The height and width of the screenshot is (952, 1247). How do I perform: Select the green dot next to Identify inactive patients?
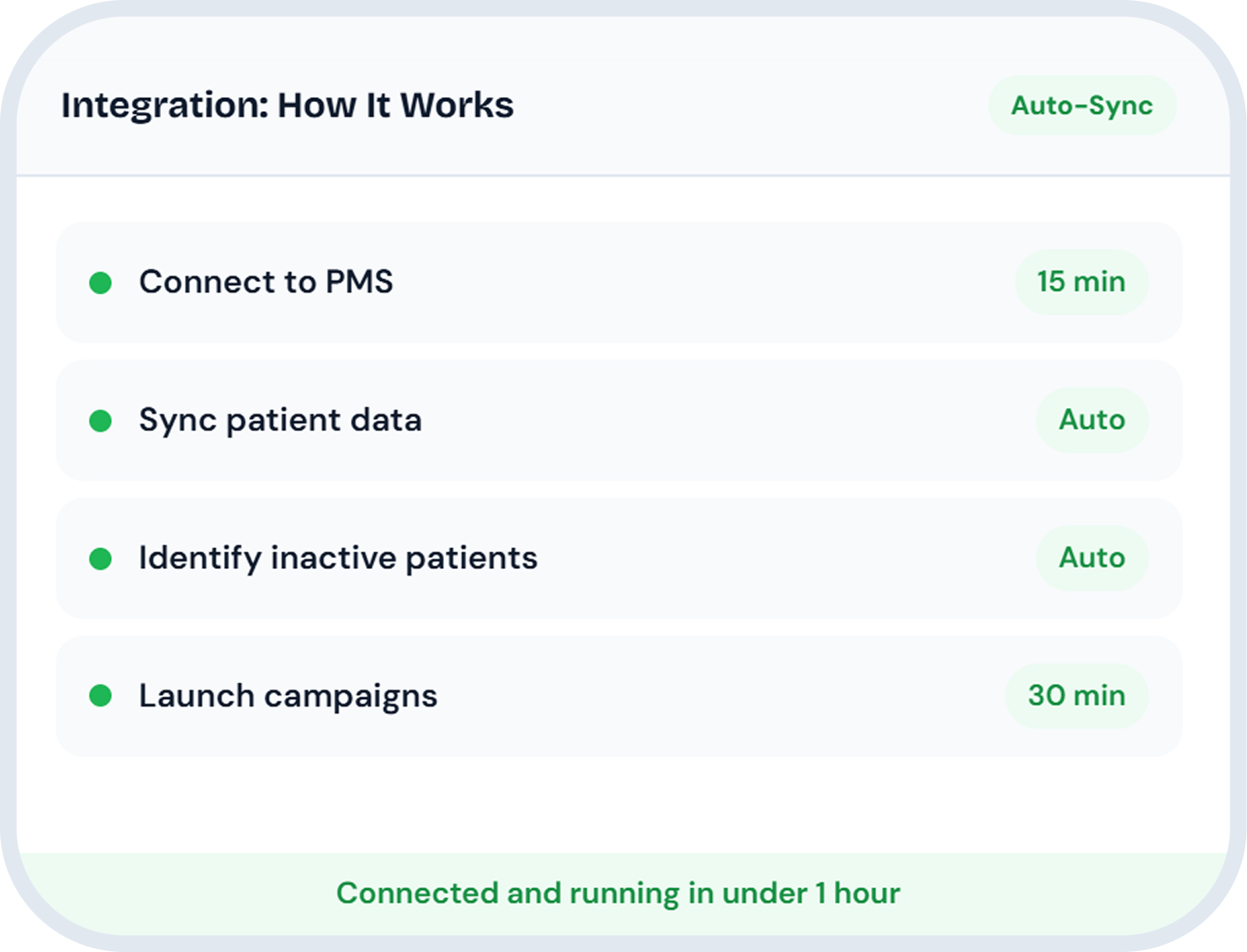(x=100, y=559)
